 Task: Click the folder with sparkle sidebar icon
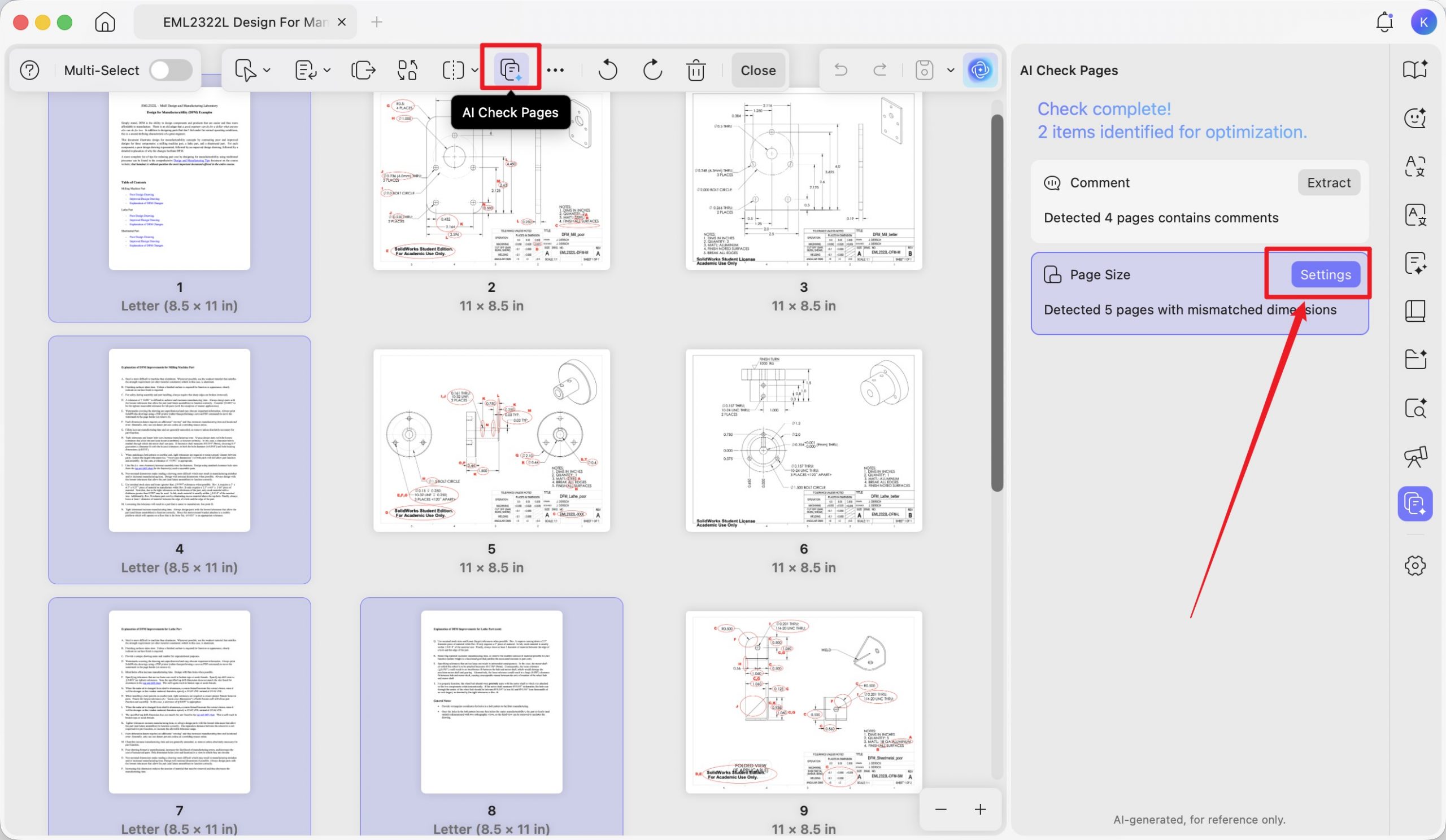pyautogui.click(x=1415, y=360)
